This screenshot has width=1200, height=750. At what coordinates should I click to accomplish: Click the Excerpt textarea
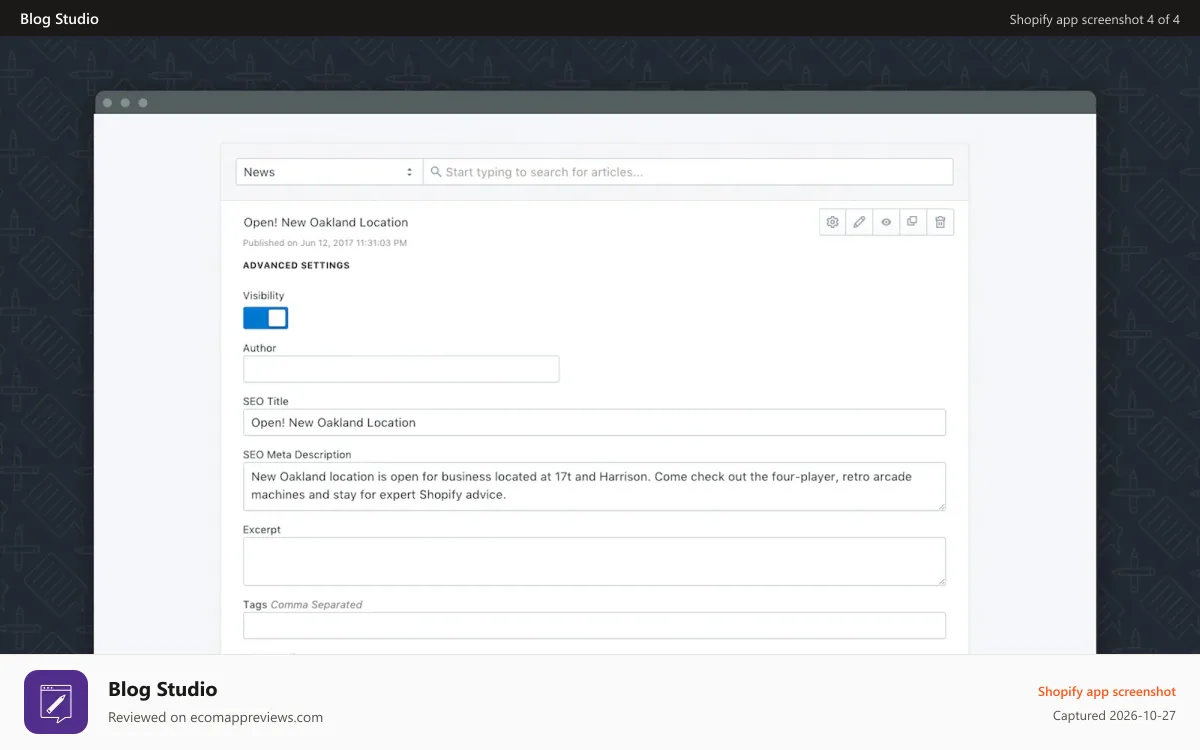coord(594,561)
